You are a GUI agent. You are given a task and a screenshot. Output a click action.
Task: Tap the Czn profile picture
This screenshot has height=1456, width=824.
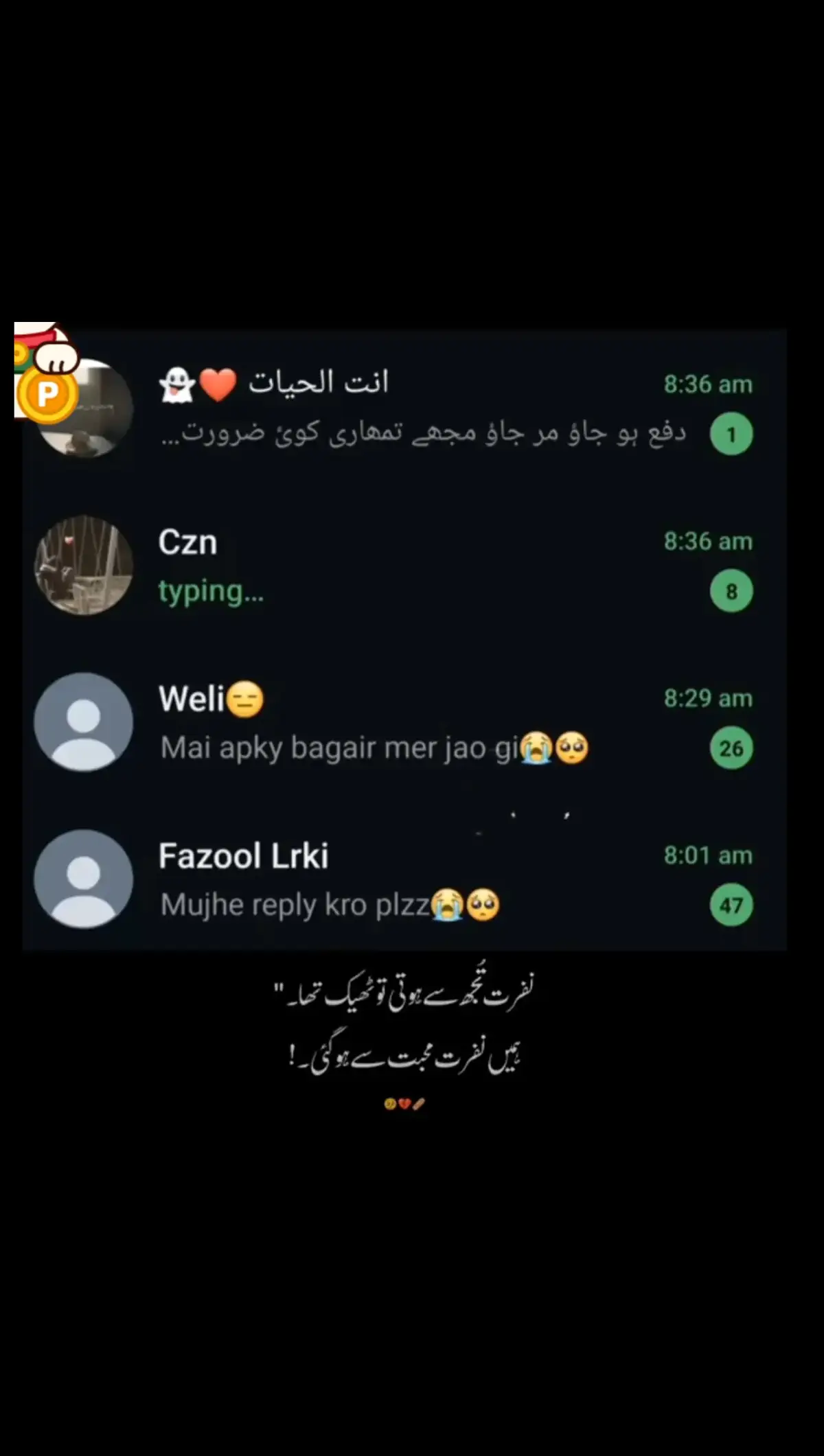pyautogui.click(x=84, y=565)
